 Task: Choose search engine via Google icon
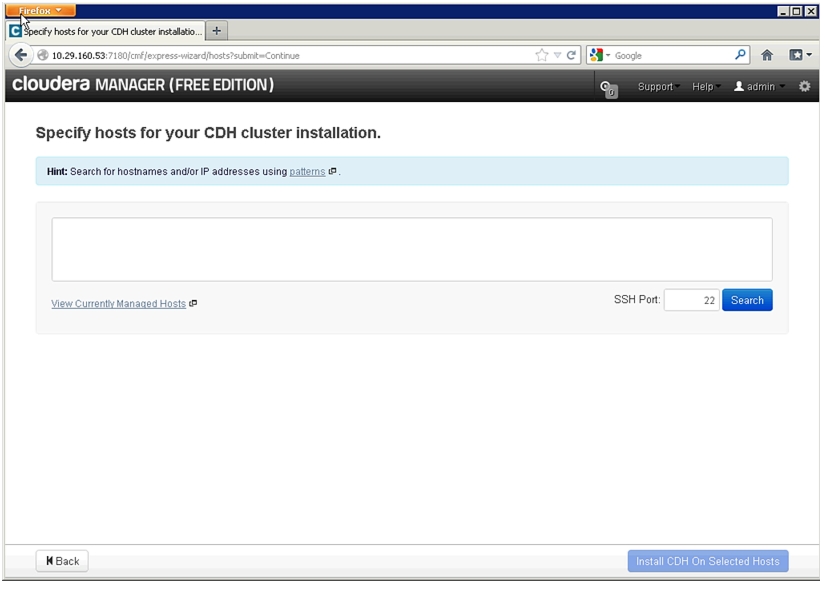[x=599, y=55]
